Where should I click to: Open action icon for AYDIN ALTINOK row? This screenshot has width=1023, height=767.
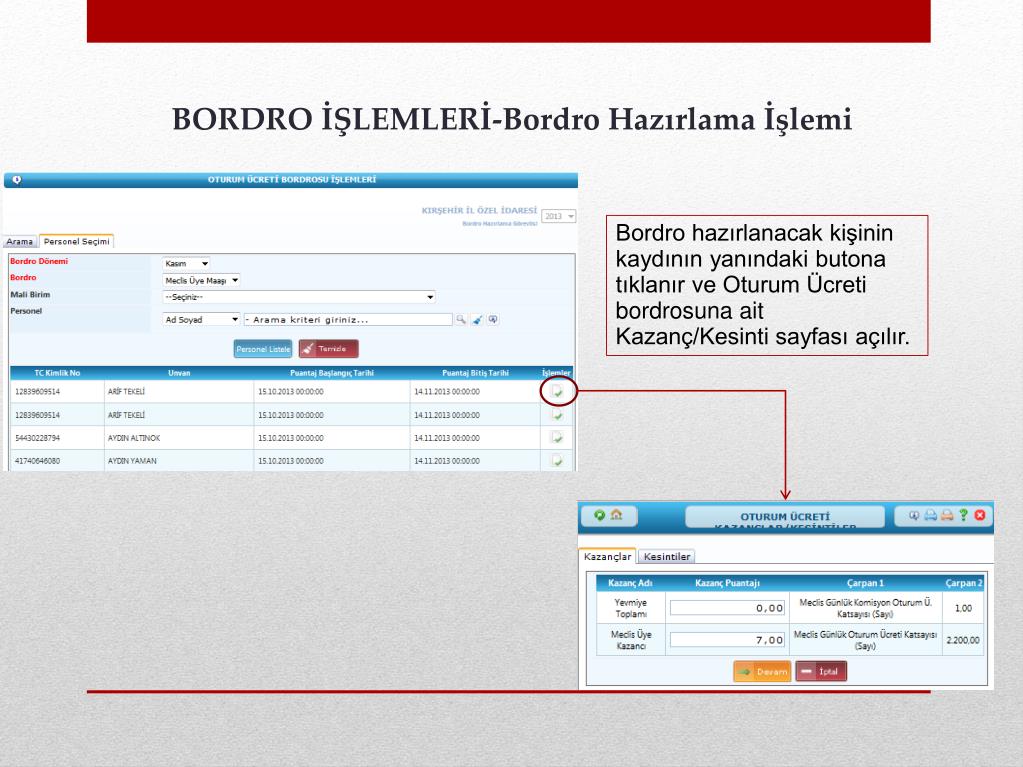pyautogui.click(x=557, y=438)
